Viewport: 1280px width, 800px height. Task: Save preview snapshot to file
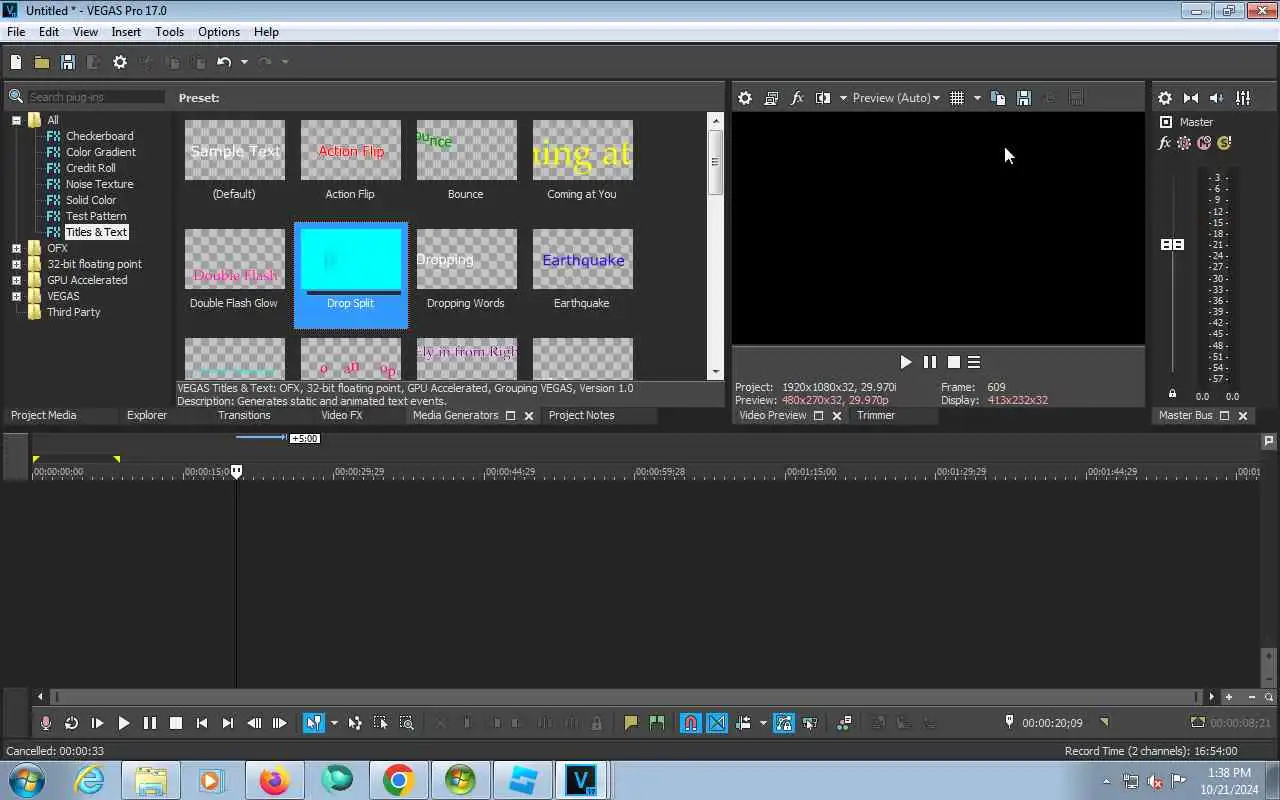coord(1024,98)
